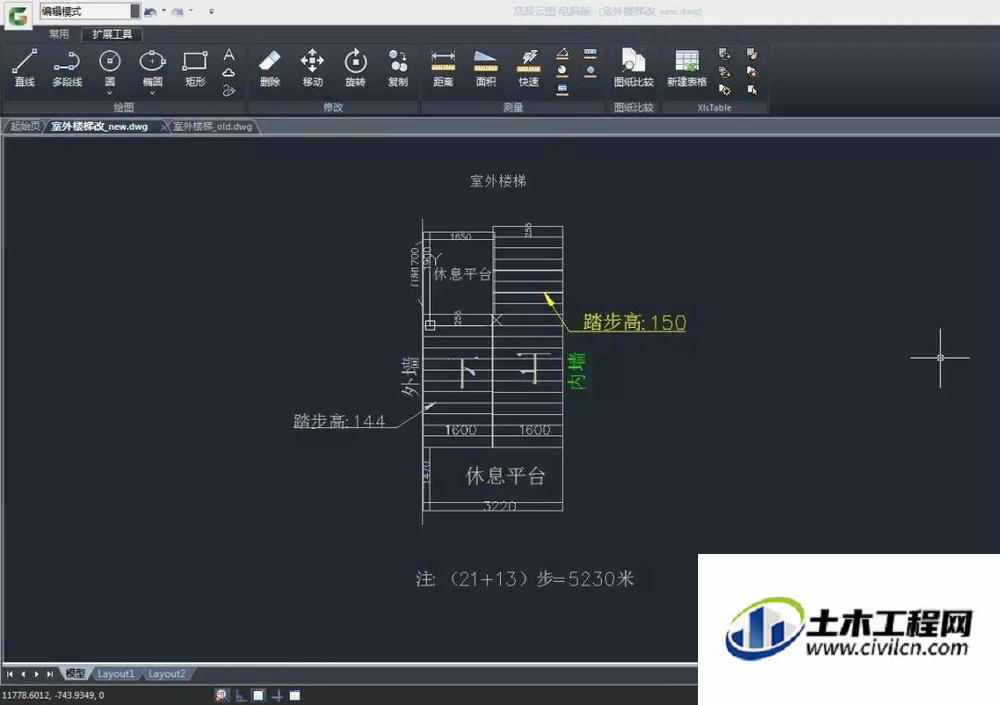
Task: Click the bottom-left XlsTable gear icon
Action: coord(724,90)
